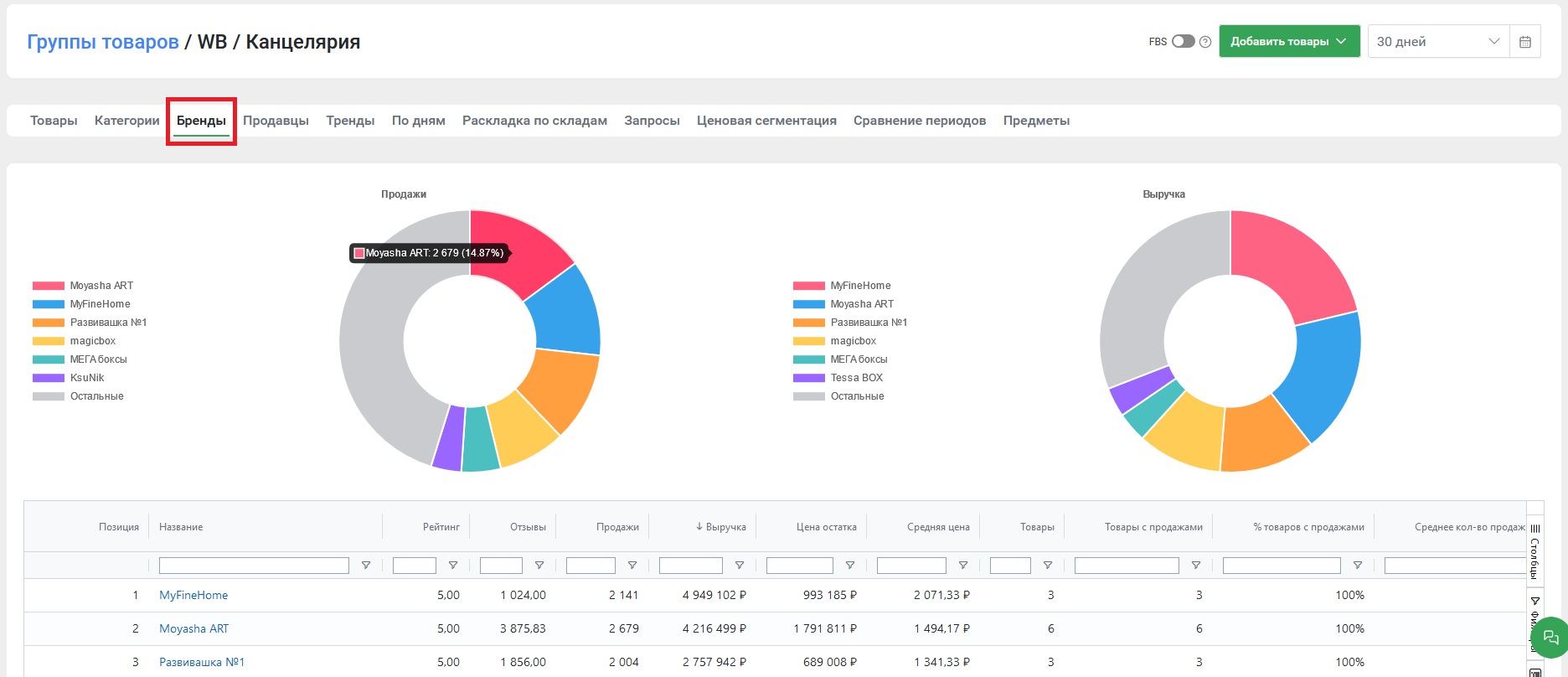The image size is (1568, 677).
Task: Switch to the Продавцы tab
Action: click(x=276, y=121)
